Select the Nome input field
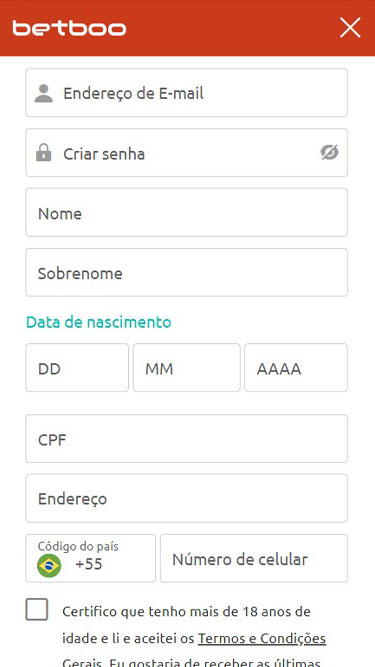Viewport: 375px width, 667px height. (x=187, y=213)
